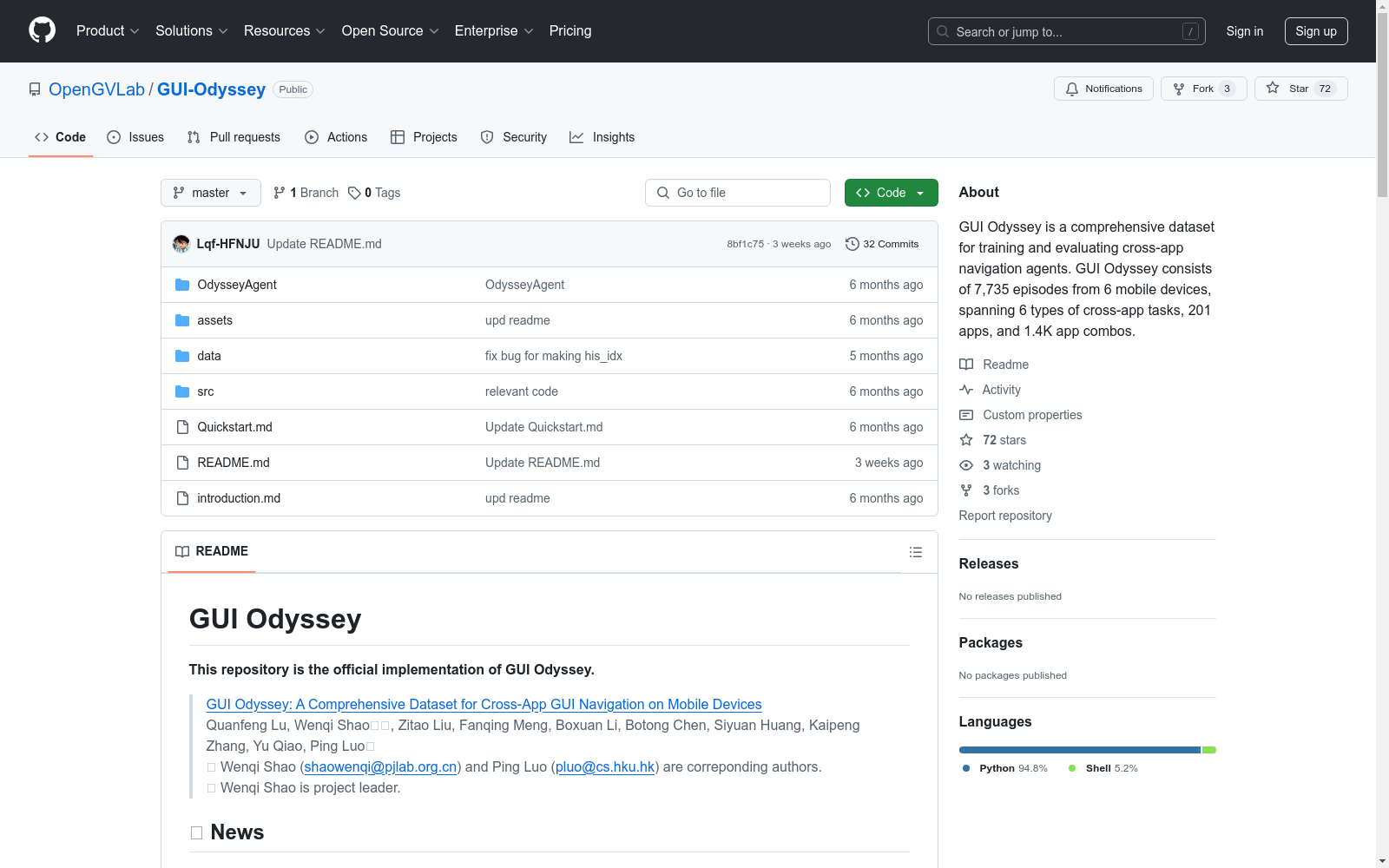Open the Insights tab

[602, 137]
